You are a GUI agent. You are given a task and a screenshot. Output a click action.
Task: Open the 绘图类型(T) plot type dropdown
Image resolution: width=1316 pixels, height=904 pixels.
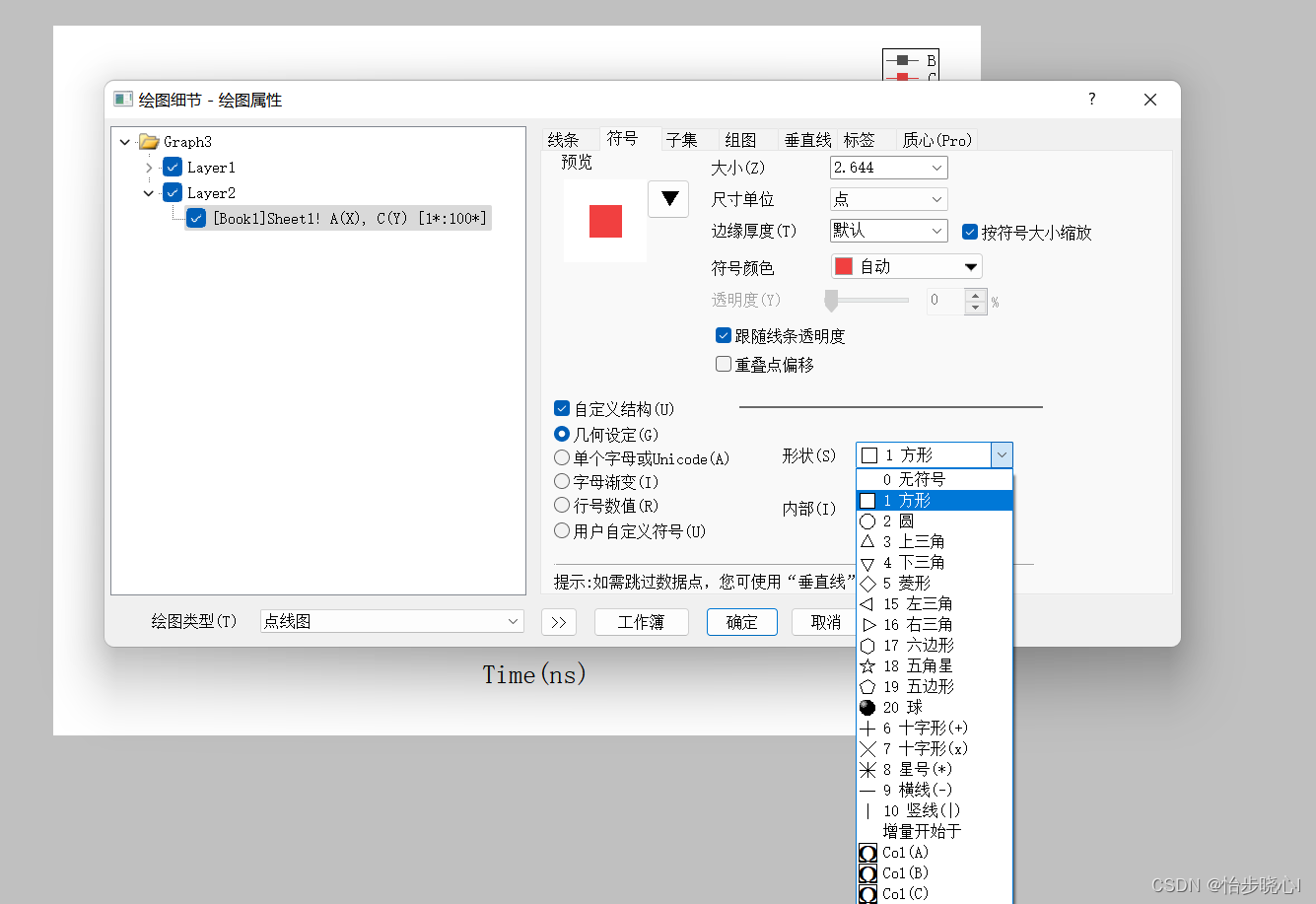tap(391, 621)
